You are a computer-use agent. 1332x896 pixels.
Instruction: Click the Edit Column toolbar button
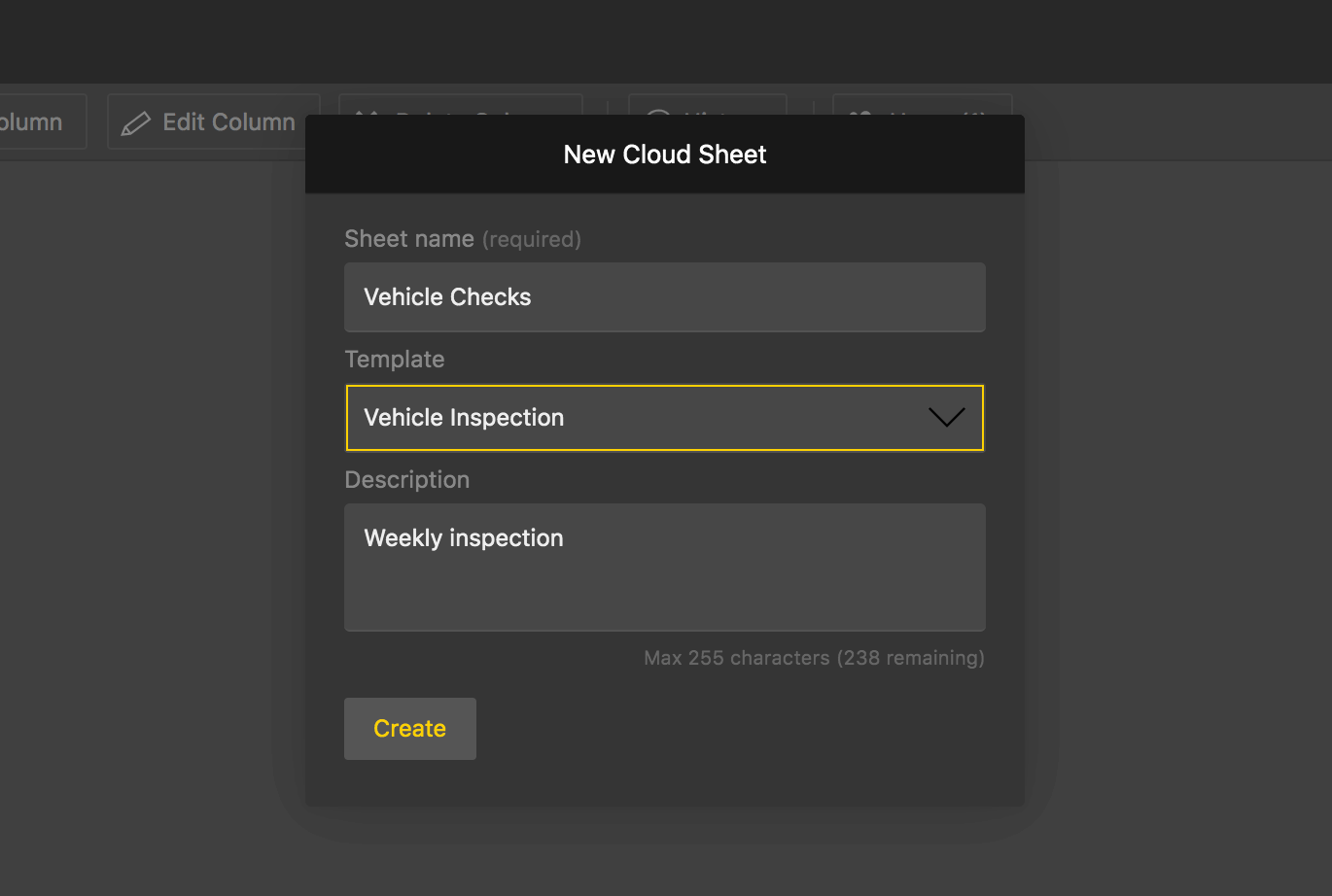pos(213,122)
